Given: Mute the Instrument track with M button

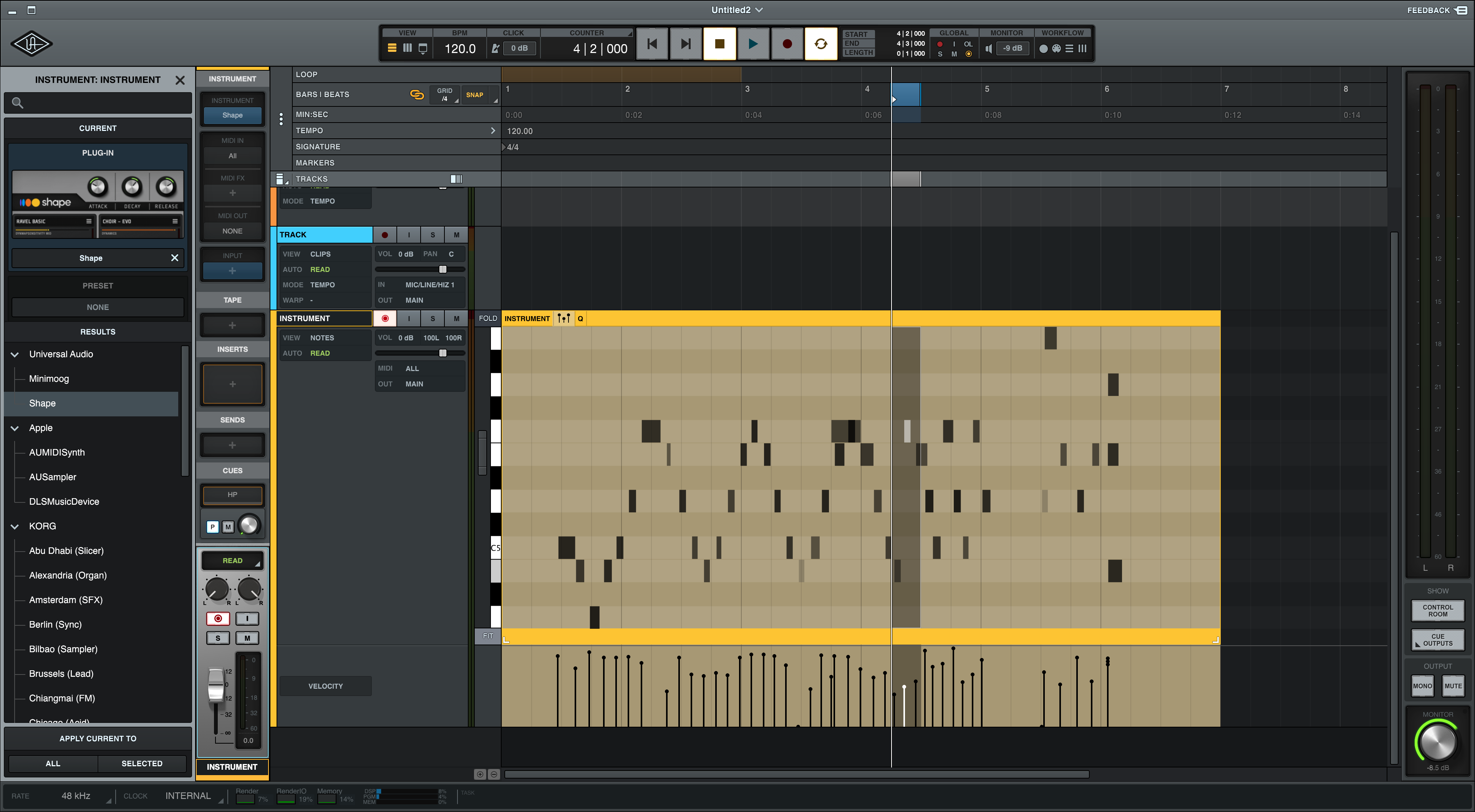Looking at the screenshot, I should pyautogui.click(x=456, y=318).
